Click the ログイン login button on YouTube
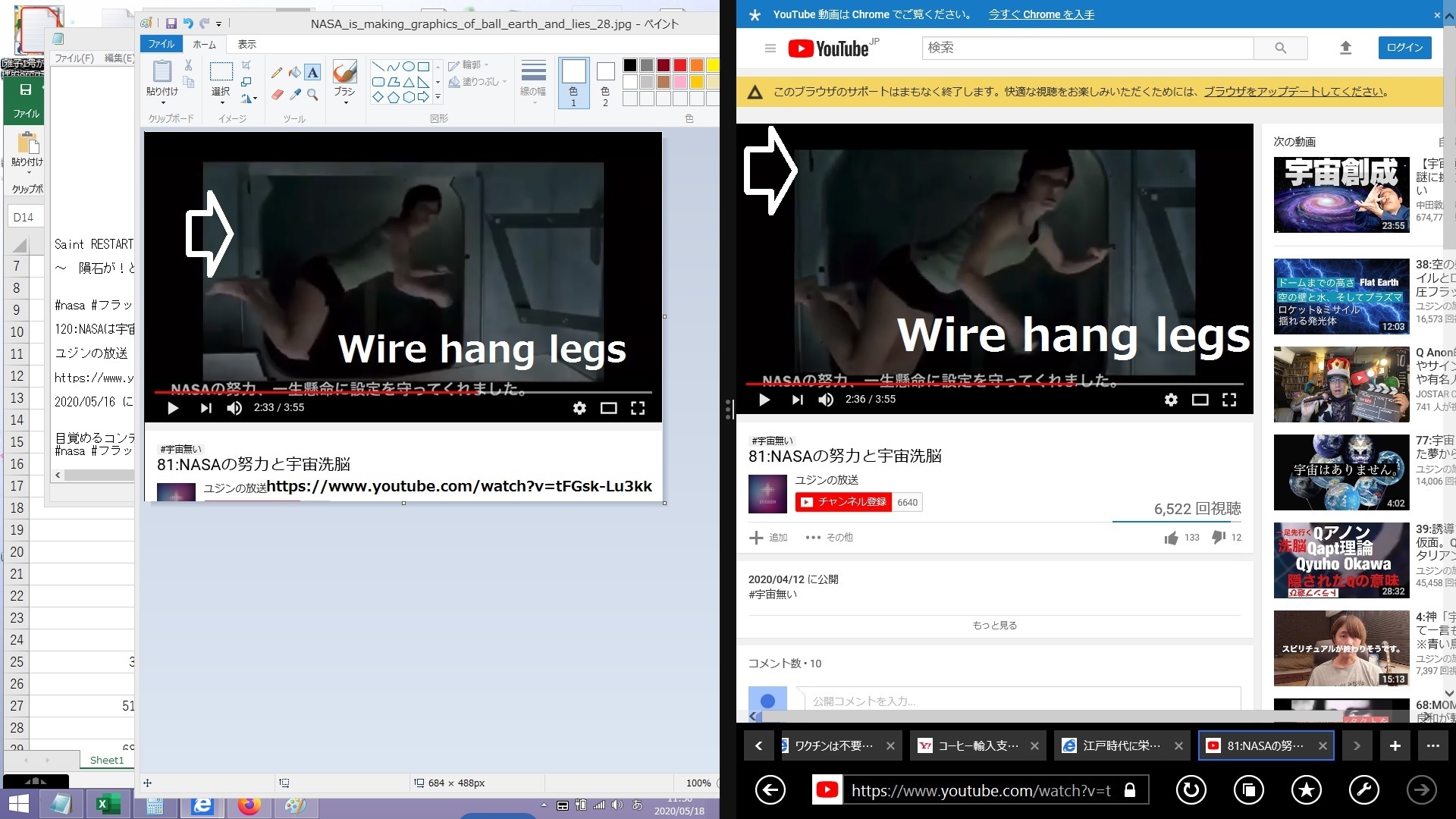1456x819 pixels. (x=1404, y=47)
